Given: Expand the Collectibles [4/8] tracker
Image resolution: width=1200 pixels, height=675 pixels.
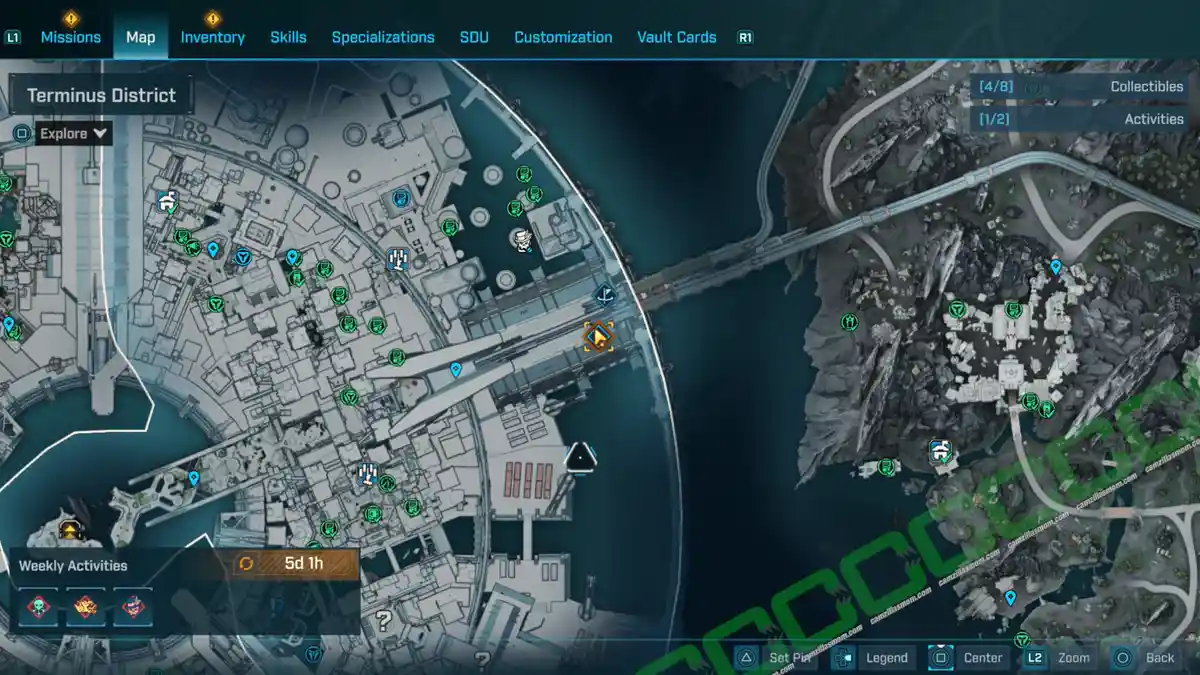Looking at the screenshot, I should (x=1080, y=87).
